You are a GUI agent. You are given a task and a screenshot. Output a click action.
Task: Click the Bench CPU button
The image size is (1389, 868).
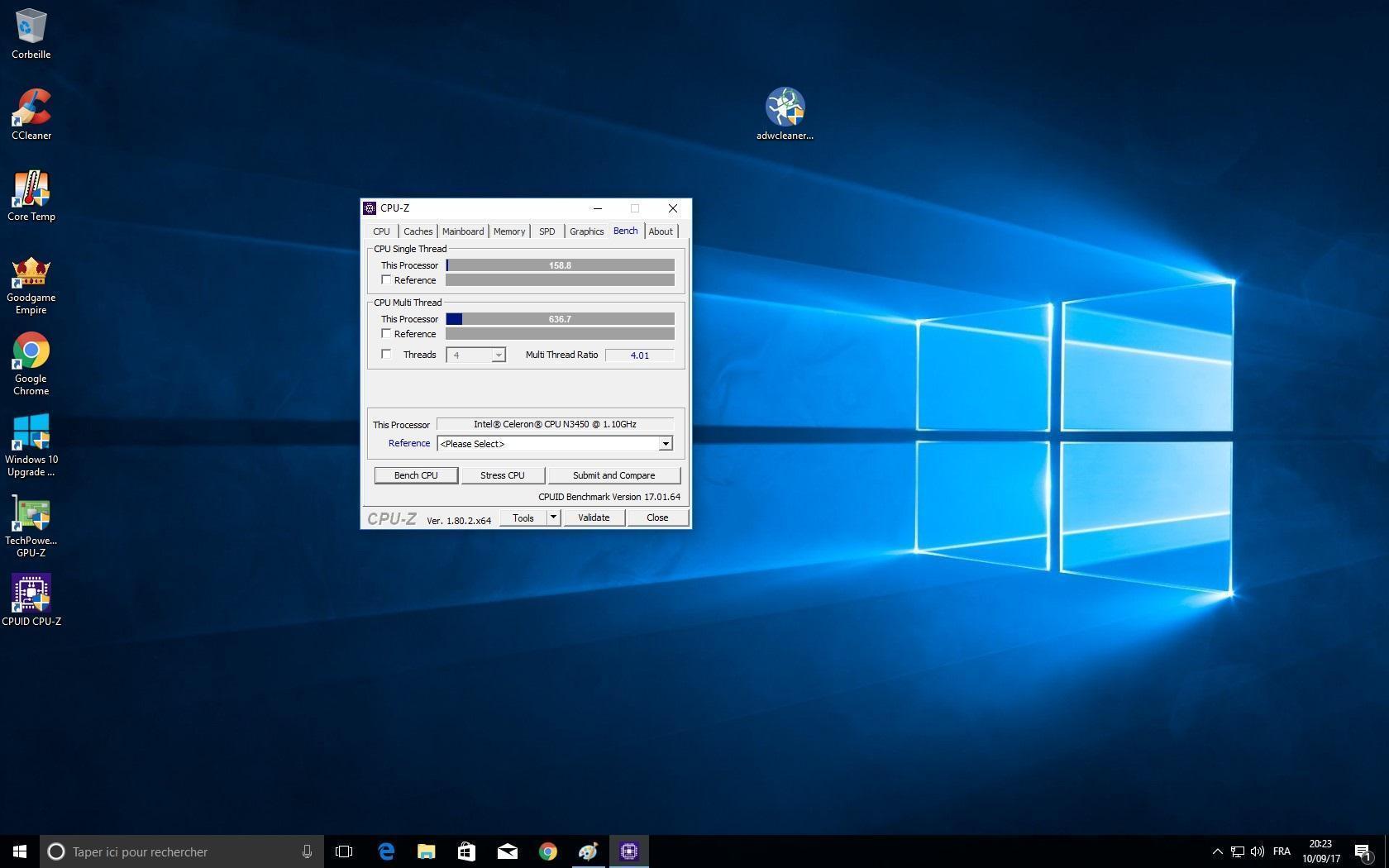[x=416, y=475]
